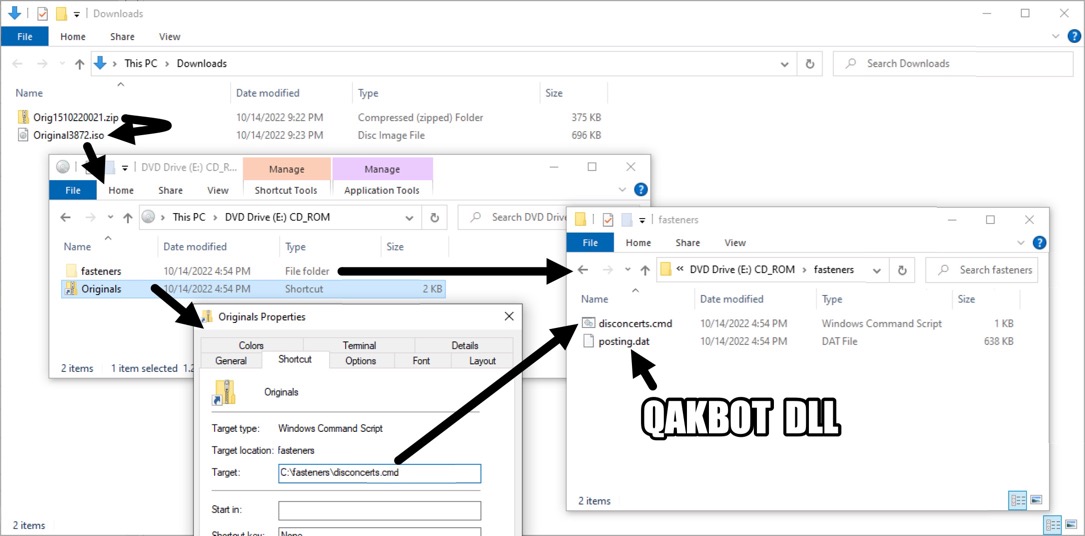Click the file icon beside posting.dat
Image resolution: width=1085 pixels, height=536 pixels.
(588, 341)
